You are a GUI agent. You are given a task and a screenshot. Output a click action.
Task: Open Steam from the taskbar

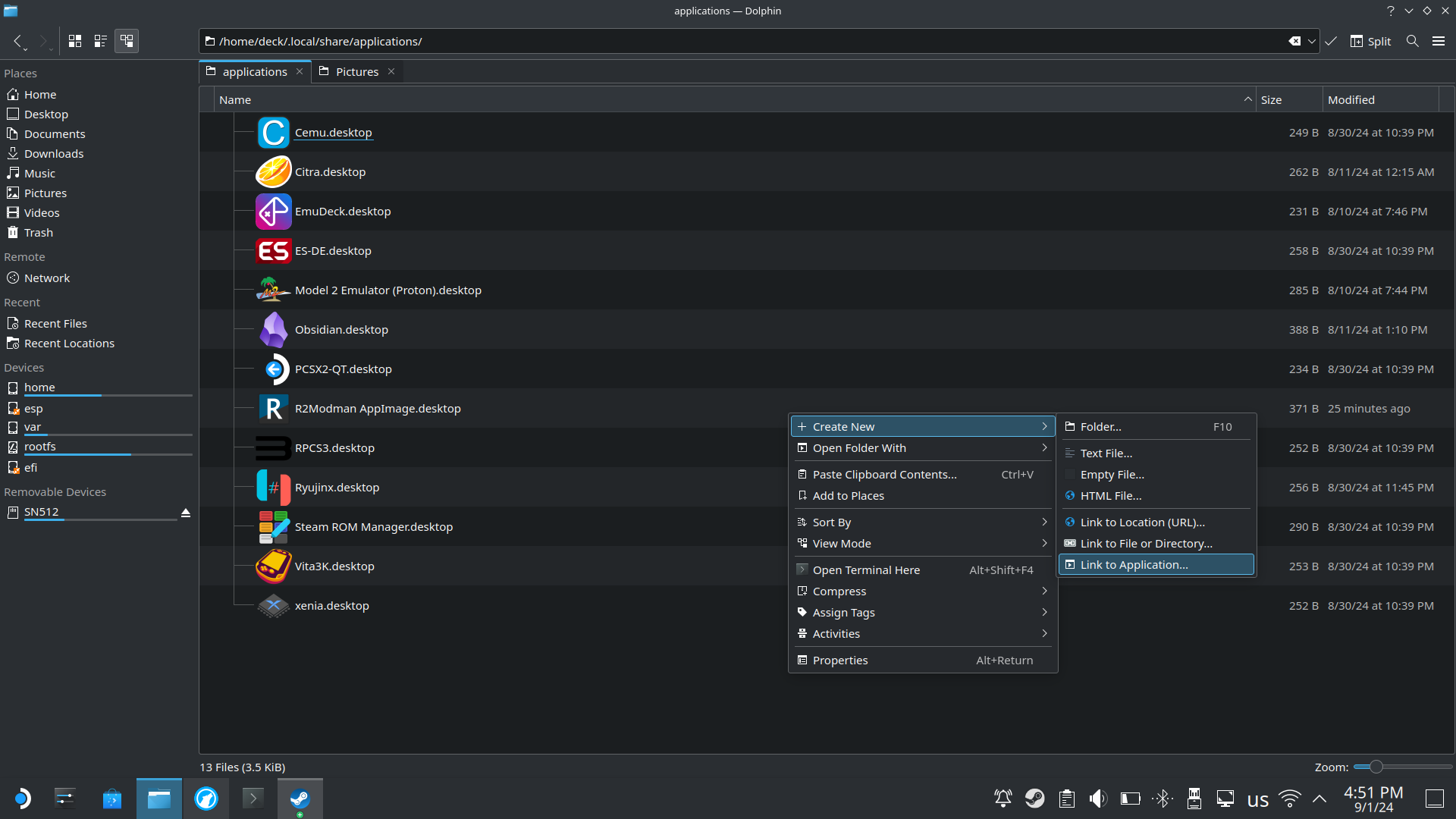pyautogui.click(x=300, y=799)
